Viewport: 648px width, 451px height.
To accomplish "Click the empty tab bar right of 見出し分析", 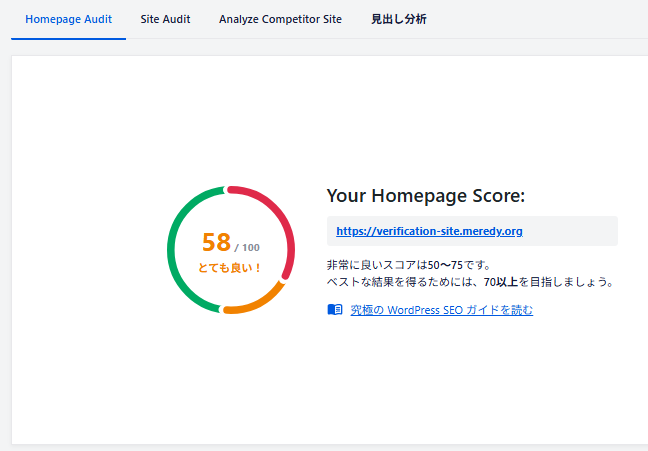I will [540, 19].
